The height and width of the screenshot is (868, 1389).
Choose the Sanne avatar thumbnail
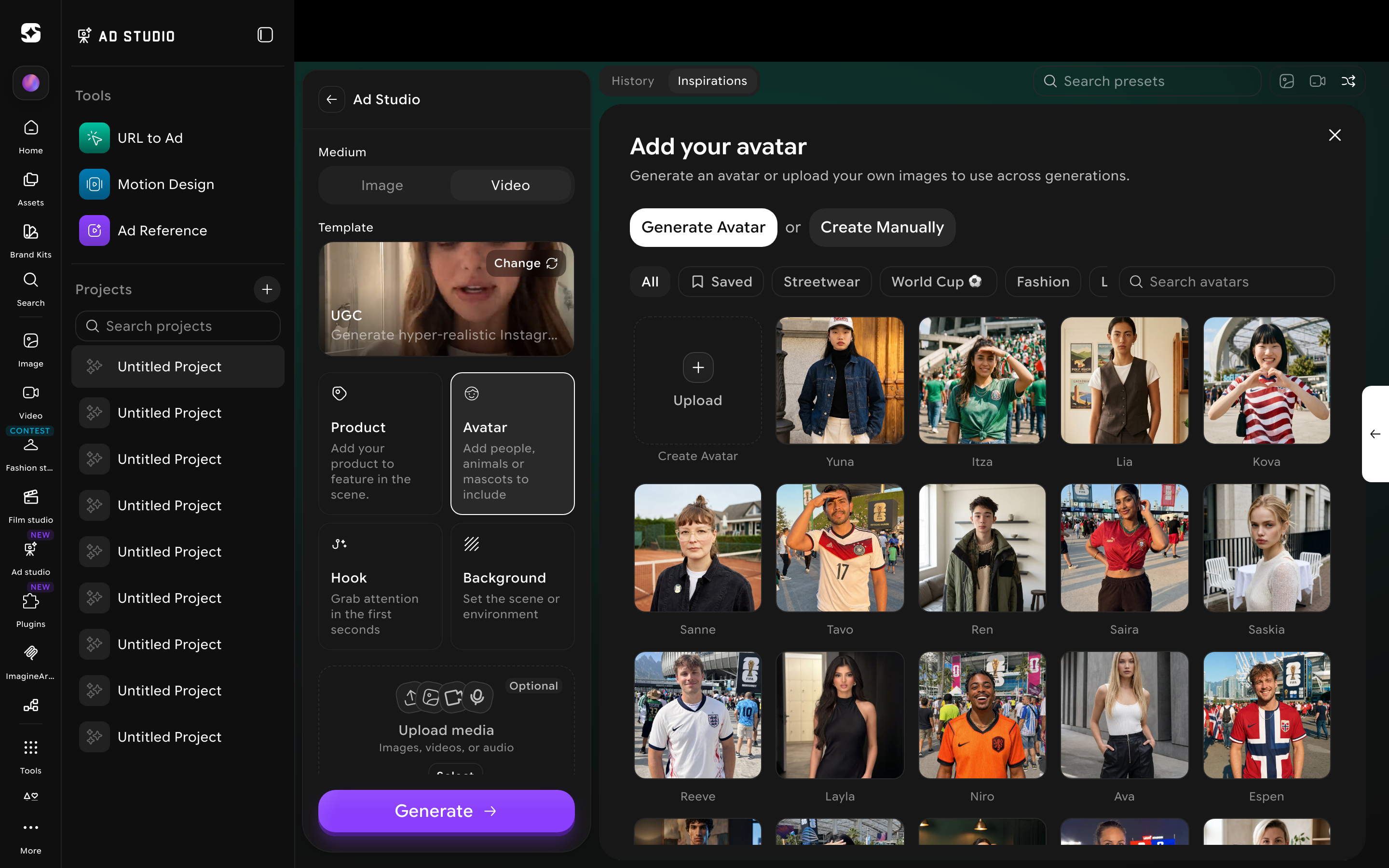(x=697, y=548)
